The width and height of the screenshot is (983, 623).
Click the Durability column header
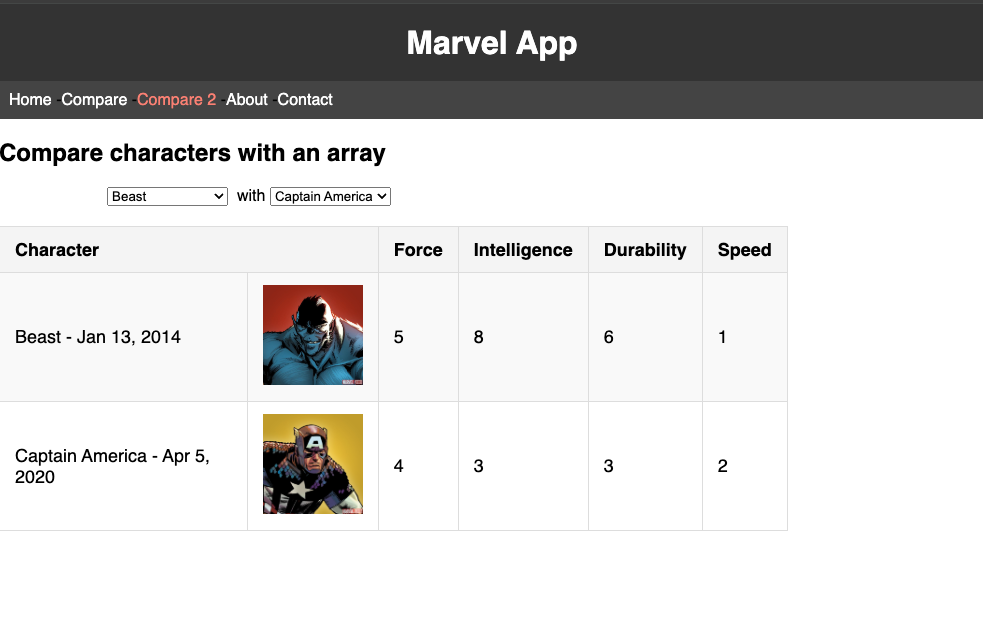pos(645,250)
